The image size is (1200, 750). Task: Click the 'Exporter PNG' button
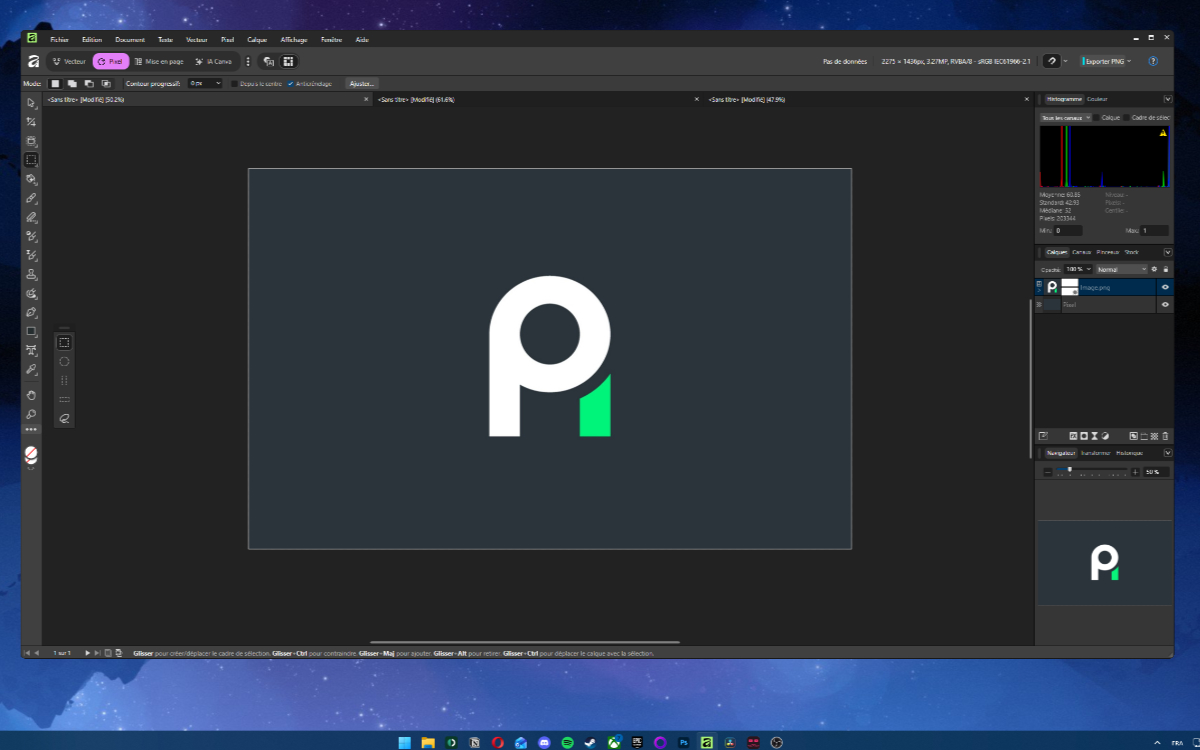click(1103, 61)
